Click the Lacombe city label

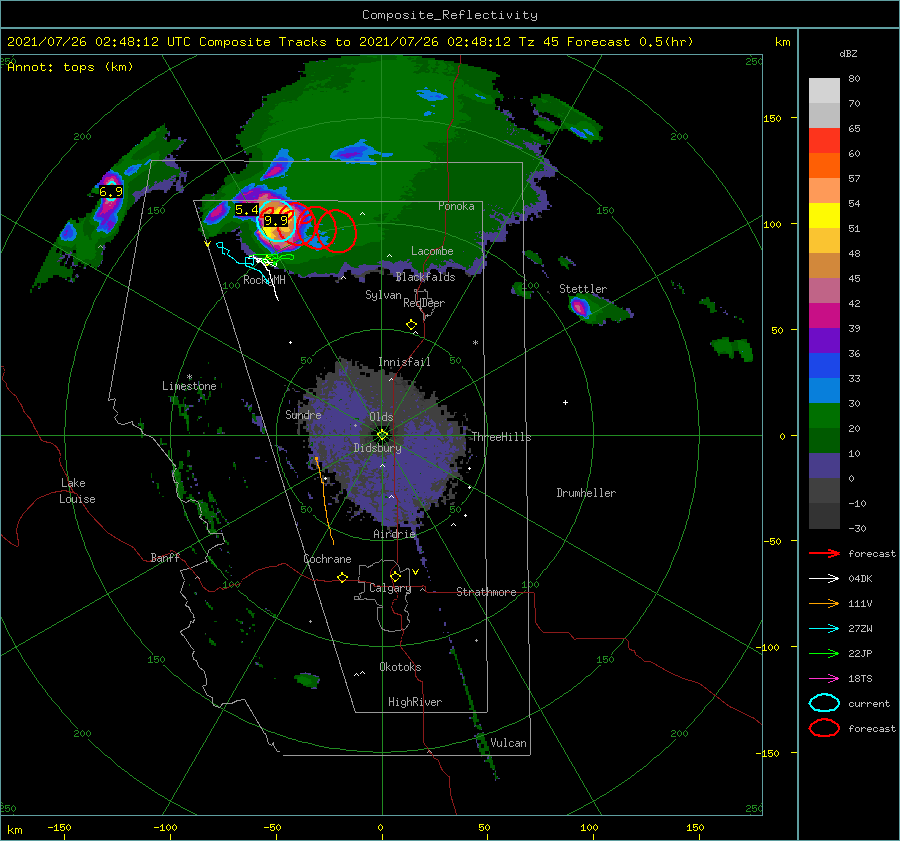(x=432, y=251)
